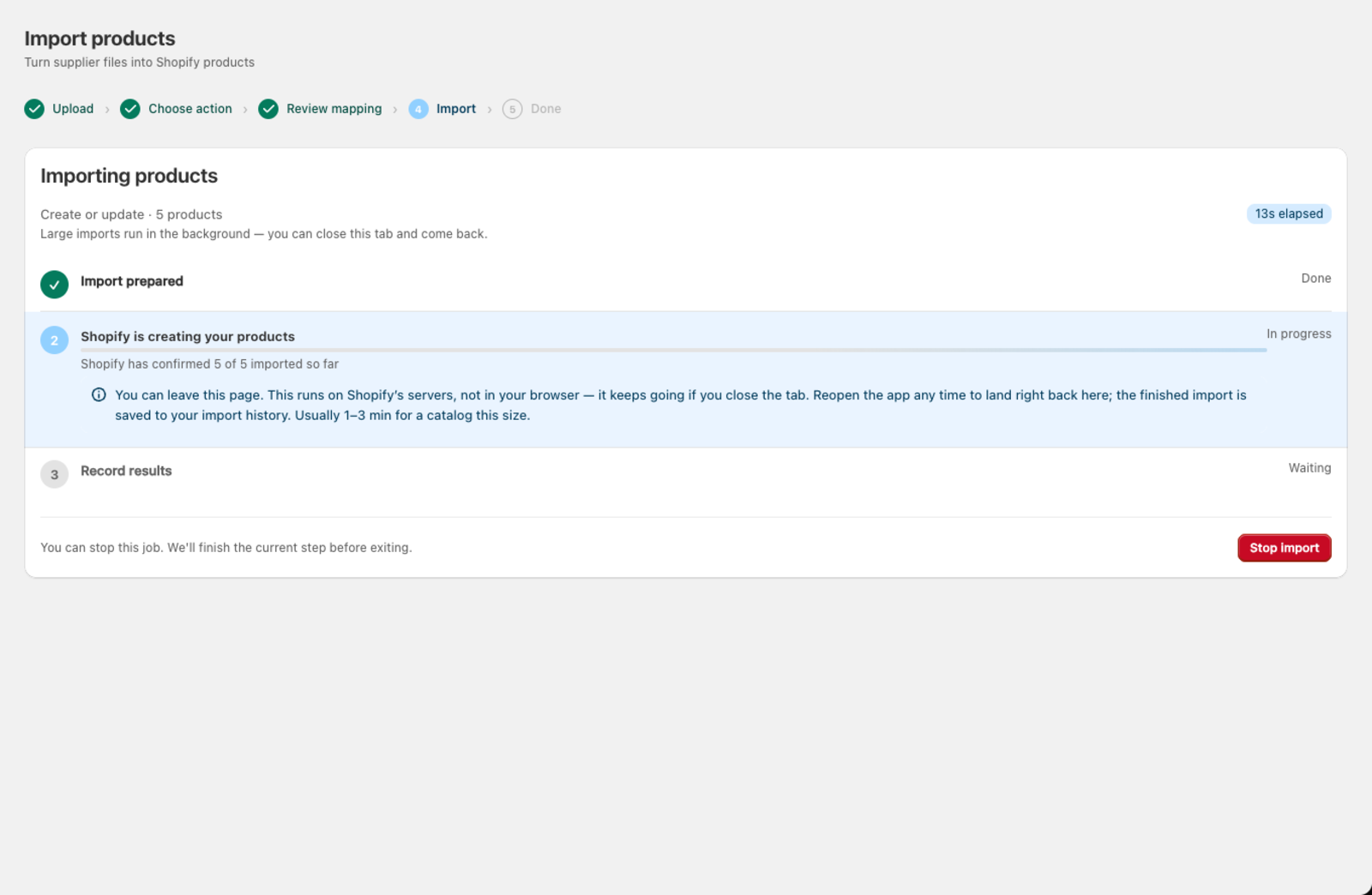
Task: Select the Import step label
Action: (456, 109)
